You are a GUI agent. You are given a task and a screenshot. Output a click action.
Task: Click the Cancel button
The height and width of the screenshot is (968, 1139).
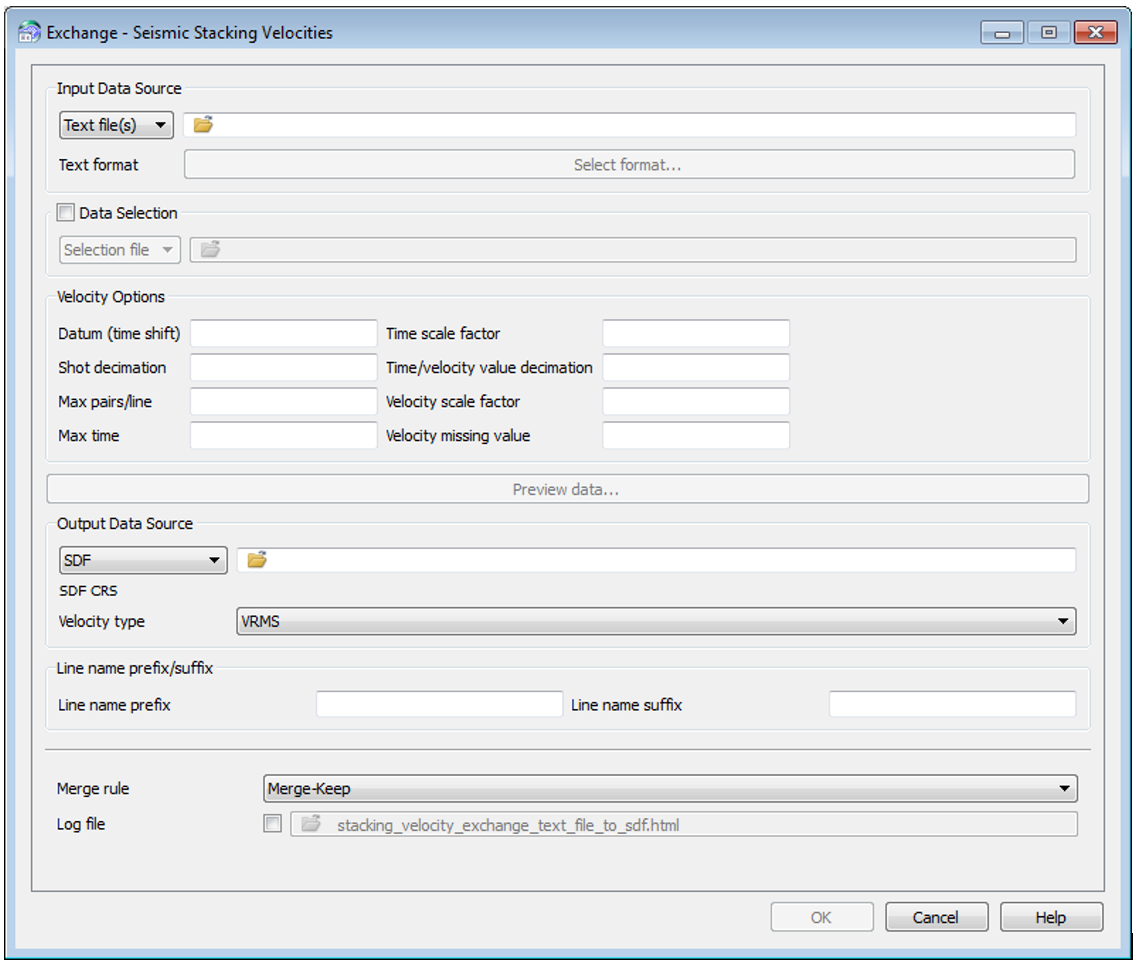pos(936,917)
